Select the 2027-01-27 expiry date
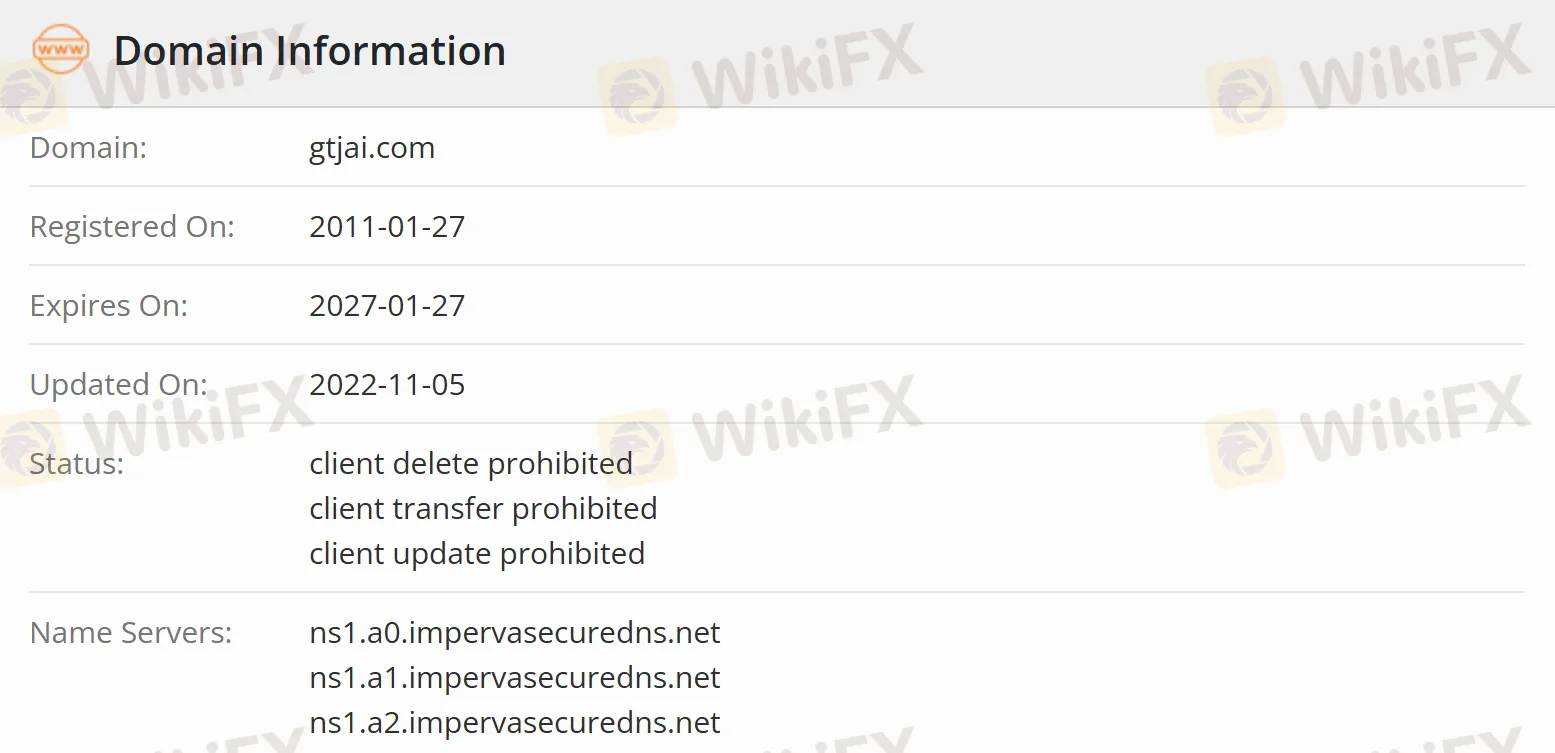Image resolution: width=1555 pixels, height=753 pixels. click(x=387, y=306)
